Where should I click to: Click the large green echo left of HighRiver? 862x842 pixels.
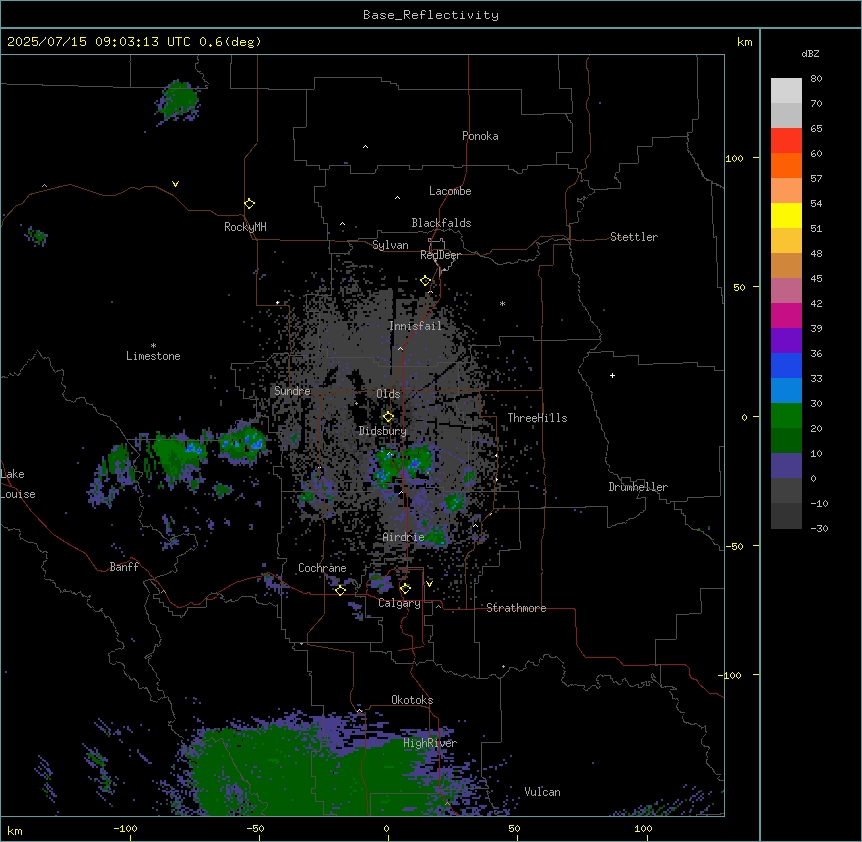tap(308, 769)
